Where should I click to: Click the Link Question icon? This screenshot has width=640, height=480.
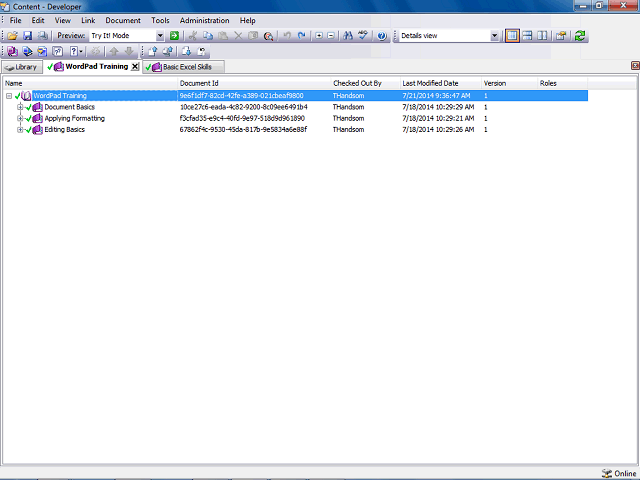[x=58, y=51]
